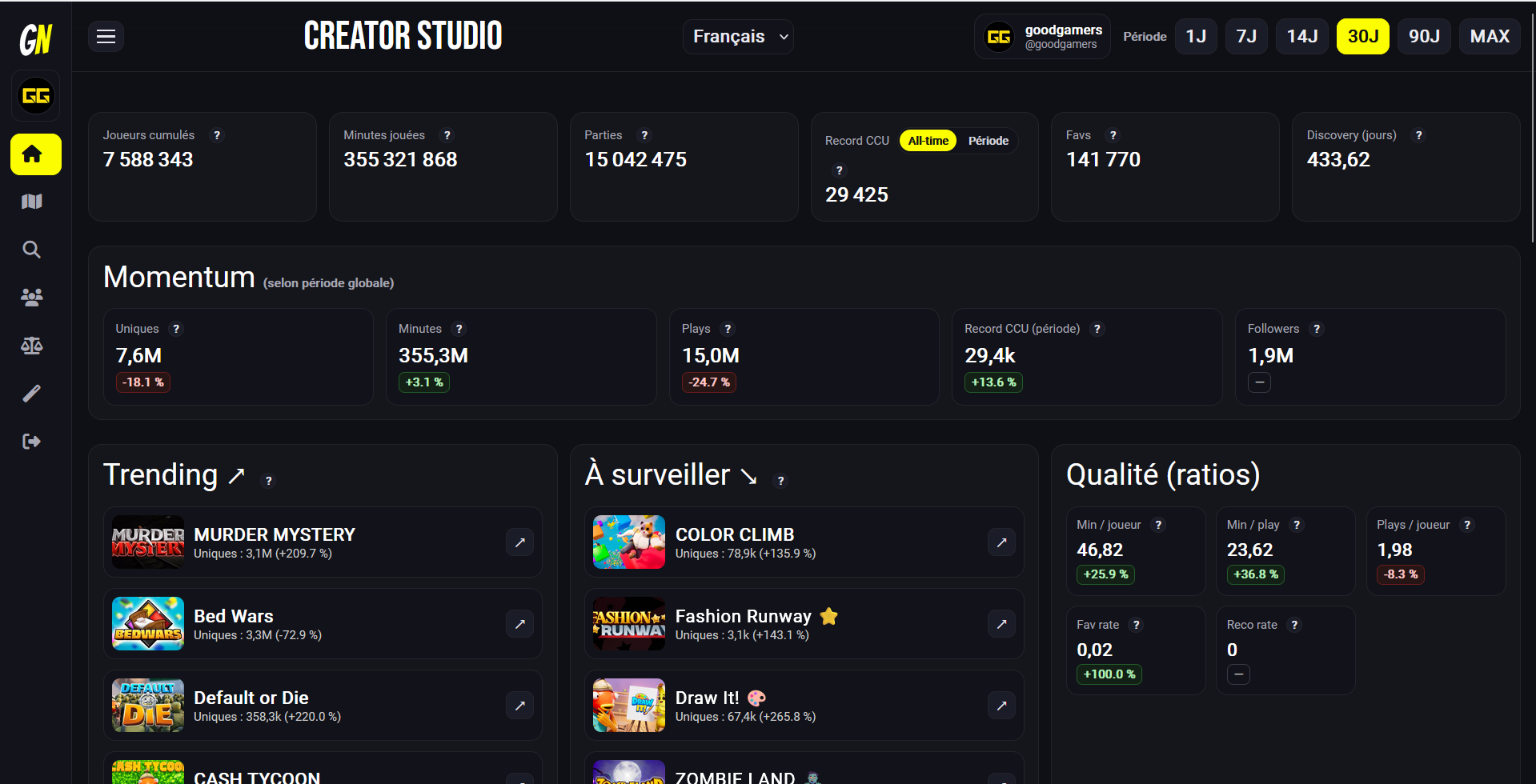Open the map icon in sidebar

click(32, 202)
